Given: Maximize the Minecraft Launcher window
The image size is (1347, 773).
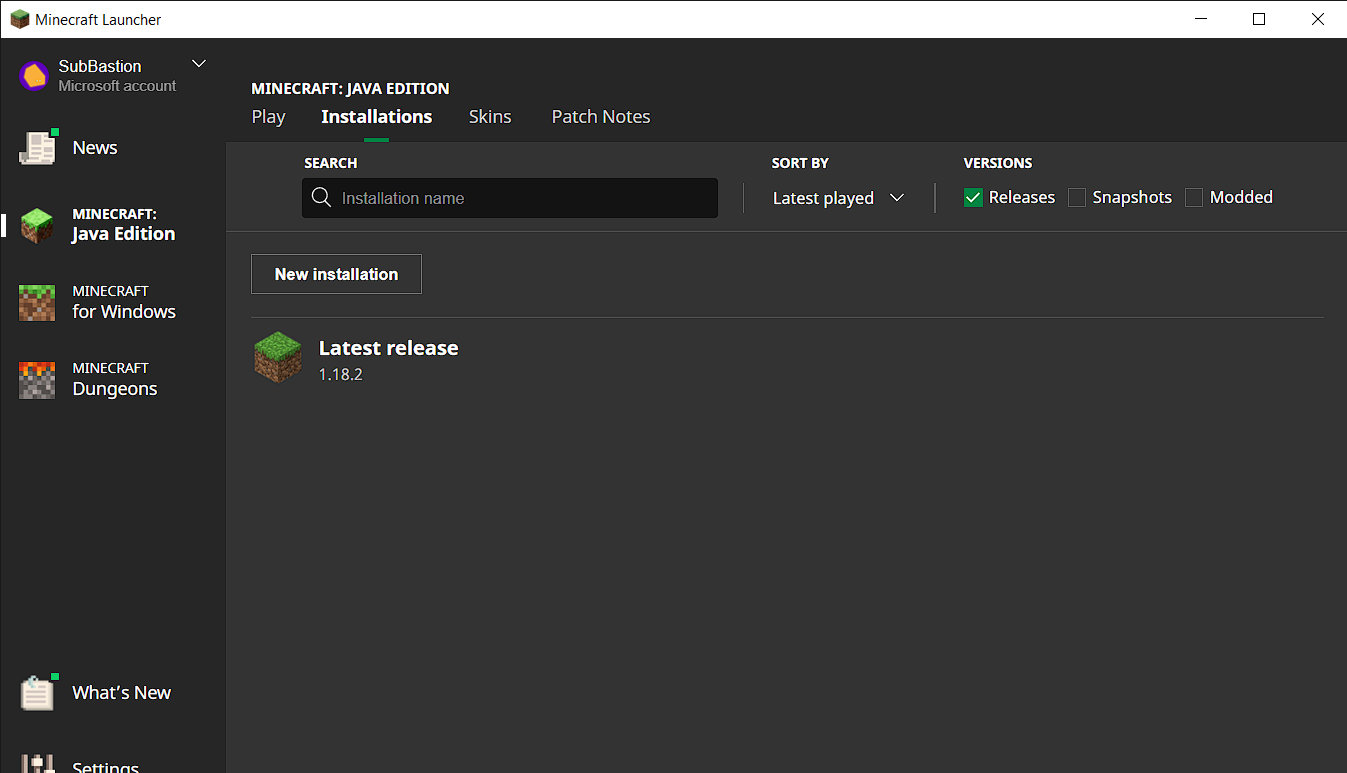Looking at the screenshot, I should (1259, 19).
